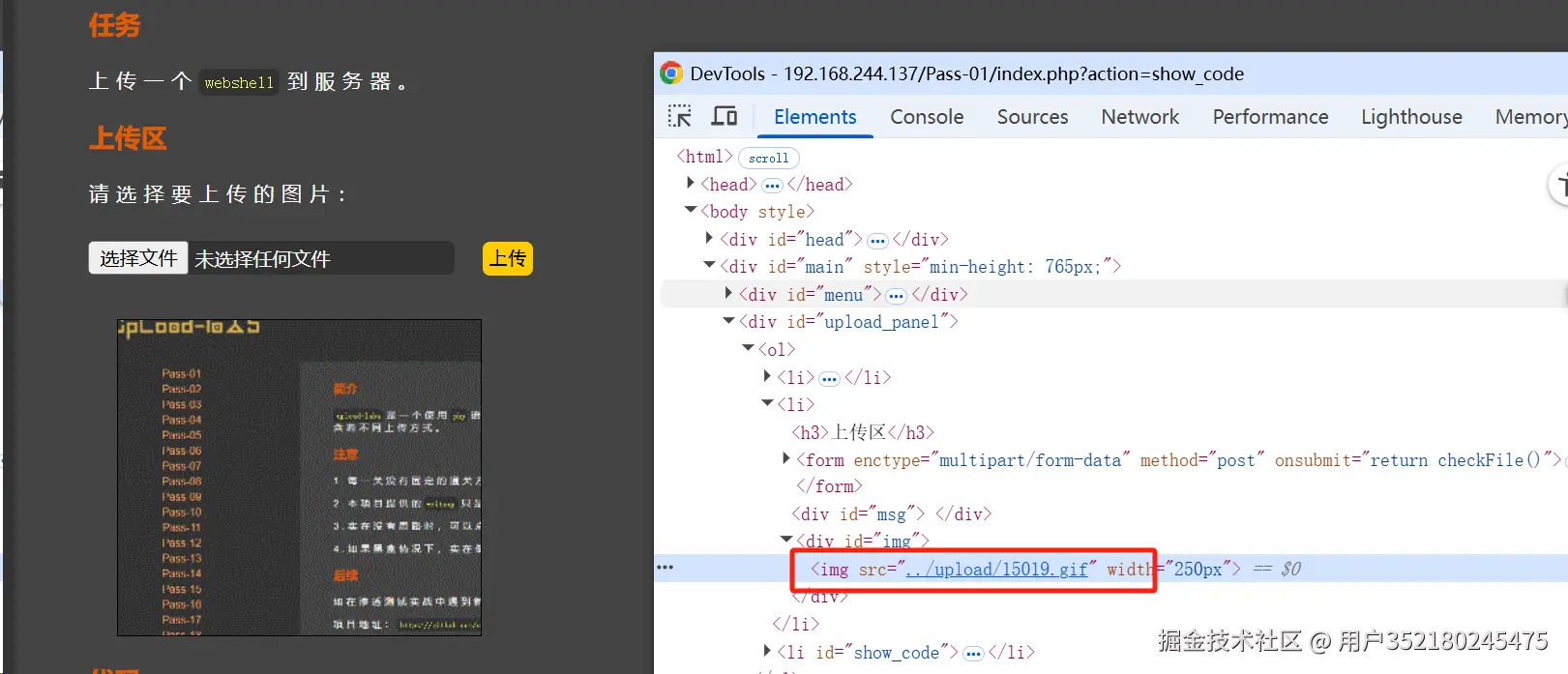This screenshot has height=674, width=1568.
Task: Open the Performance tab
Action: tap(1270, 117)
